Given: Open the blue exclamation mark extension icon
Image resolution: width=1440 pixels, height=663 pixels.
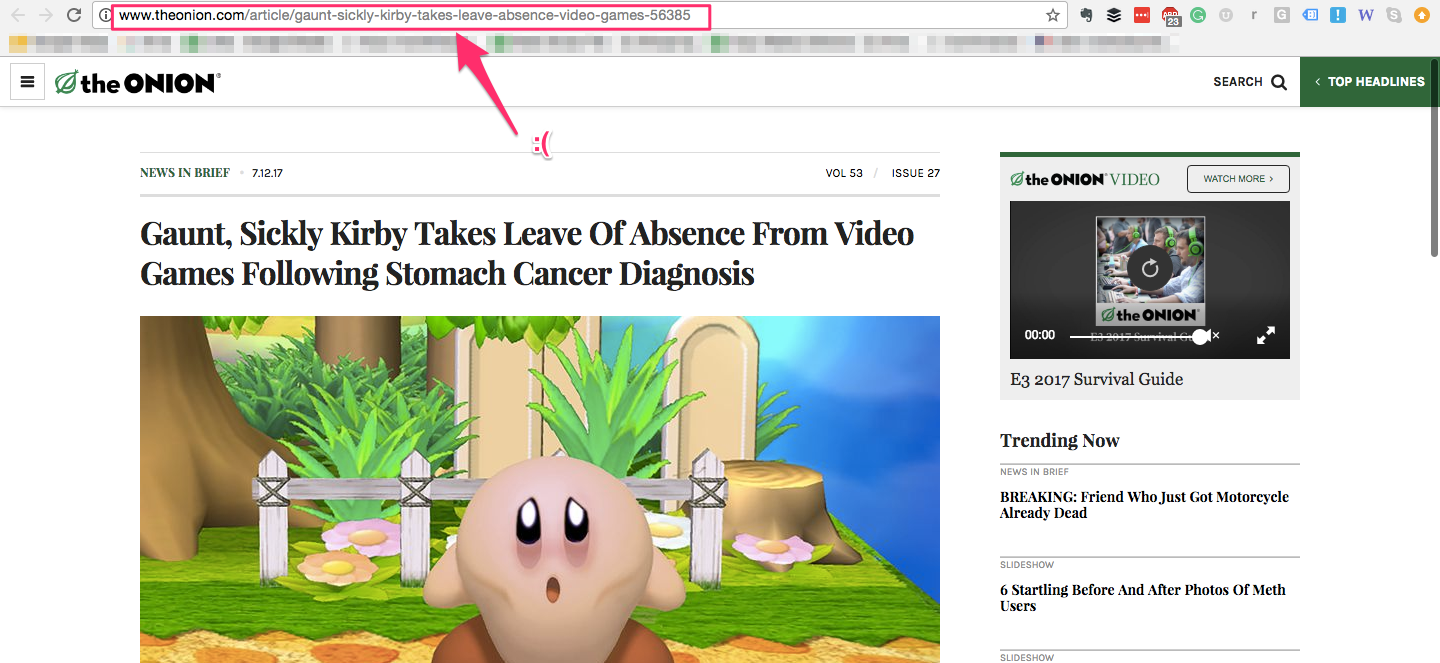Looking at the screenshot, I should click(1338, 15).
